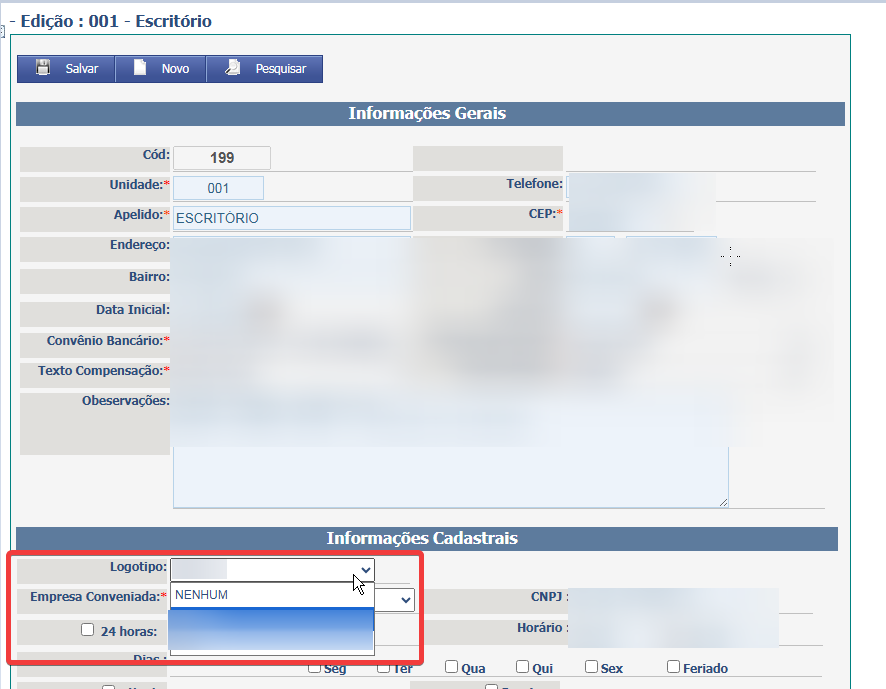Click inside the Obeservações text area
The image size is (886, 689).
(450, 477)
